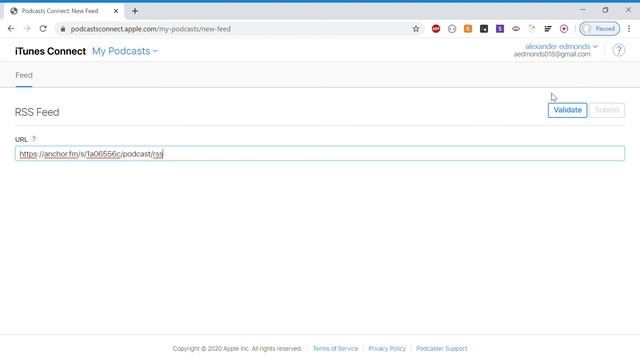The width and height of the screenshot is (640, 360).
Task: Click the red play circle extension icon
Action: [x=564, y=29]
